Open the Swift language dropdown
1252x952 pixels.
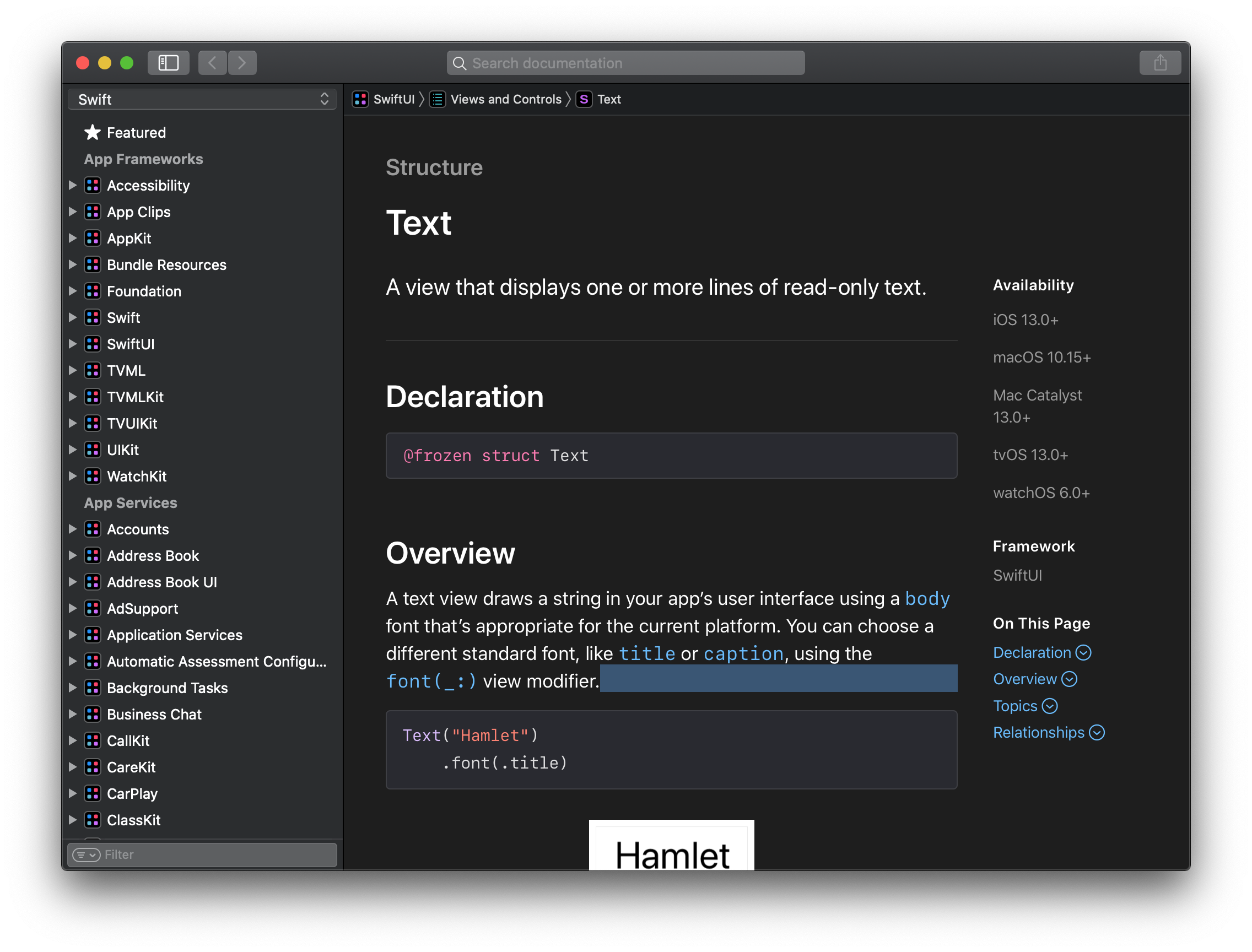[202, 99]
